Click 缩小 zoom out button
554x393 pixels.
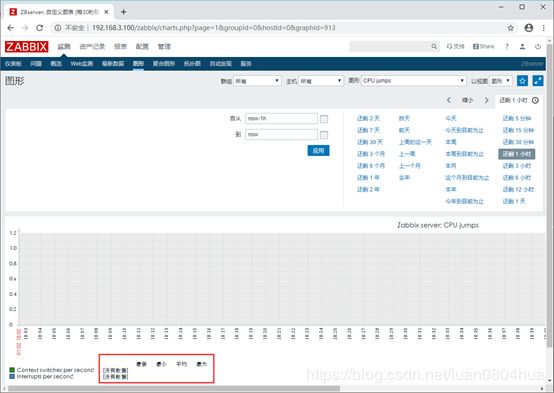pos(467,100)
